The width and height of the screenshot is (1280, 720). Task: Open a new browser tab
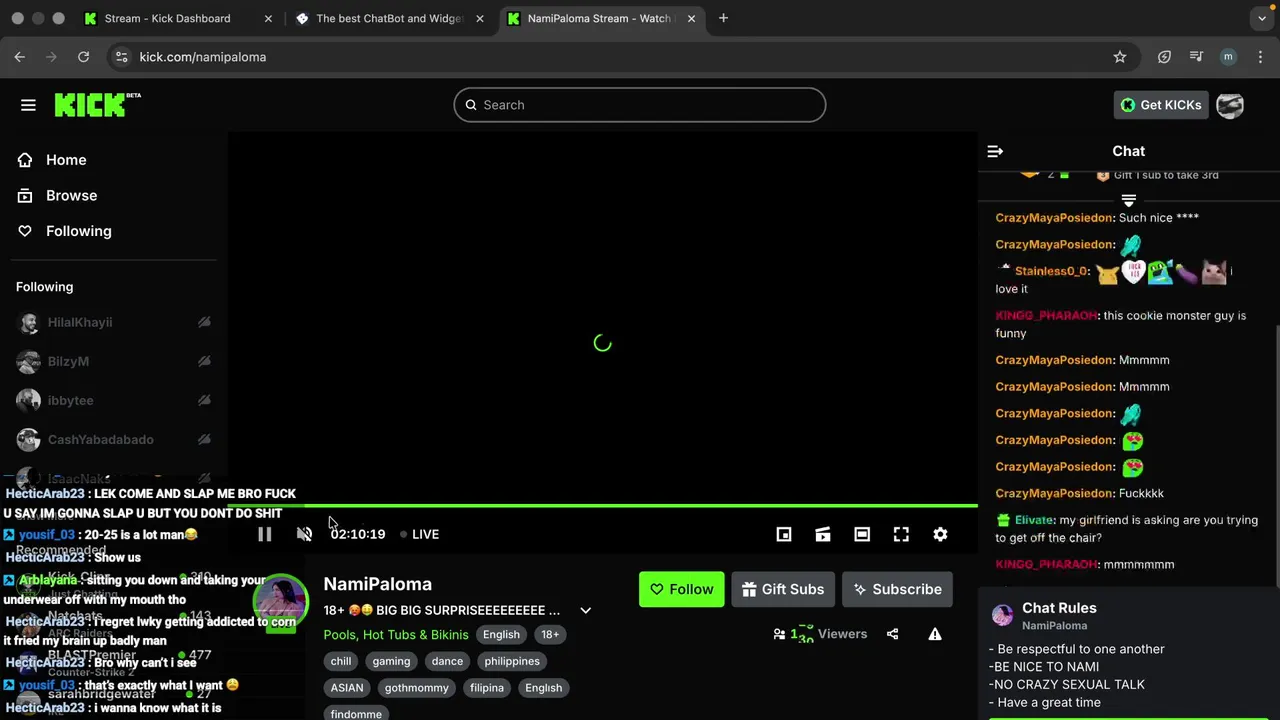(723, 18)
